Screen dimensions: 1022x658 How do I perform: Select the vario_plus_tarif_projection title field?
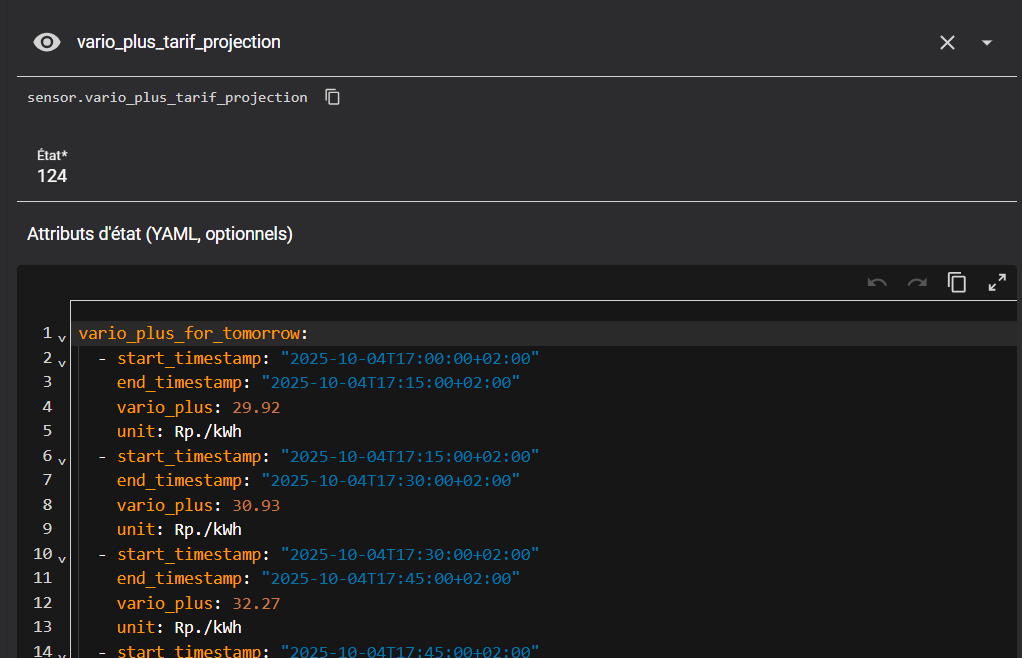(179, 42)
